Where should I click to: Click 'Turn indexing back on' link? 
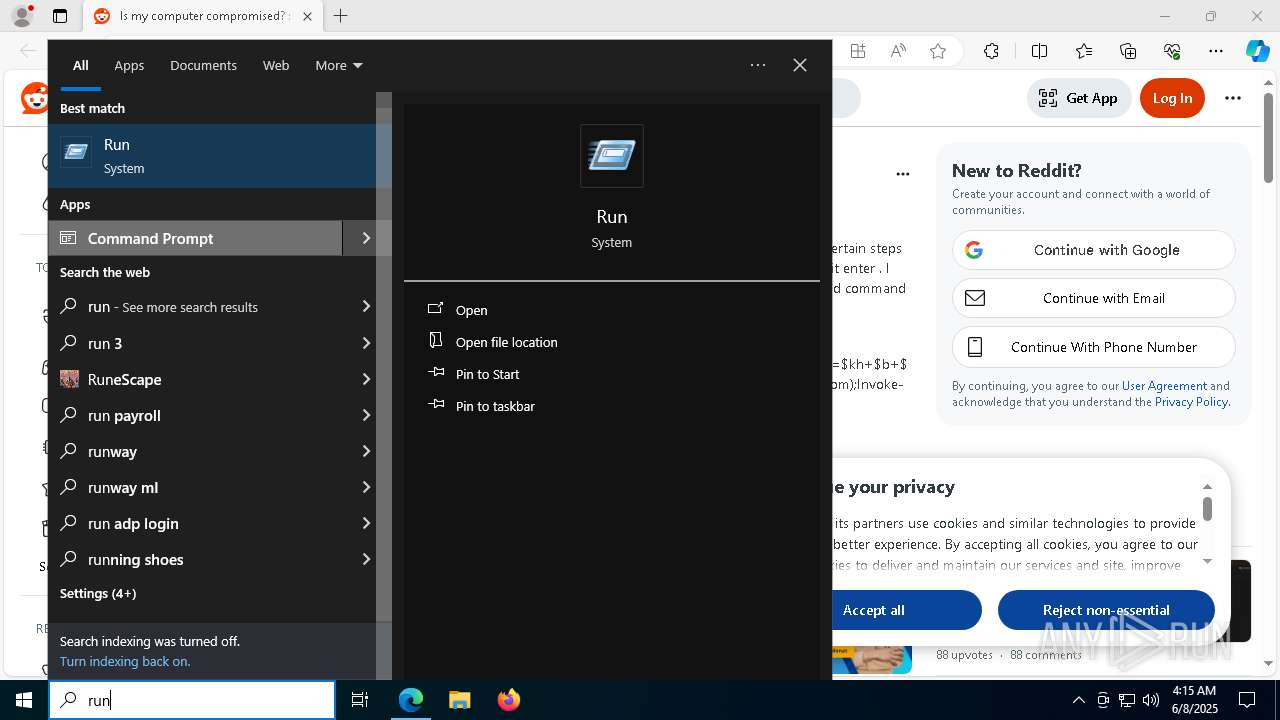click(125, 661)
